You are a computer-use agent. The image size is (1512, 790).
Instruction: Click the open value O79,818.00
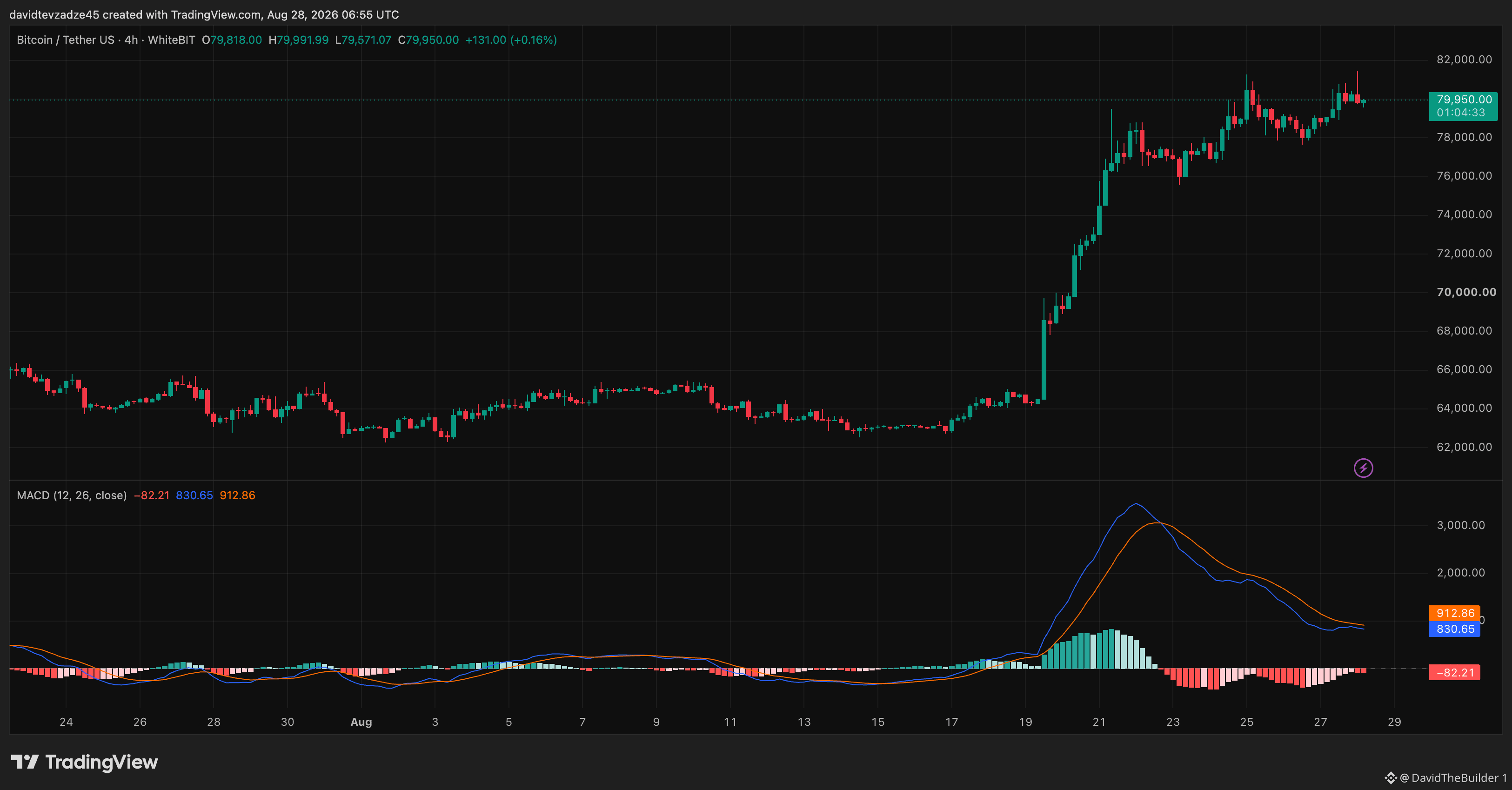pyautogui.click(x=232, y=40)
